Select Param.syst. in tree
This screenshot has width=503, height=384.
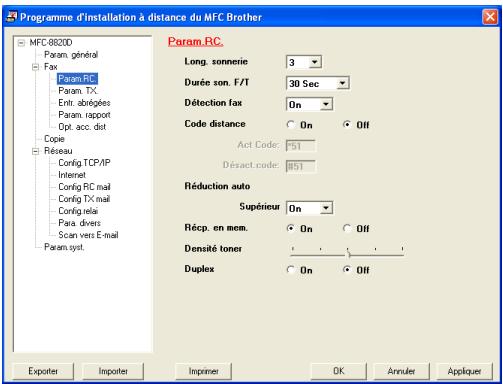64,247
